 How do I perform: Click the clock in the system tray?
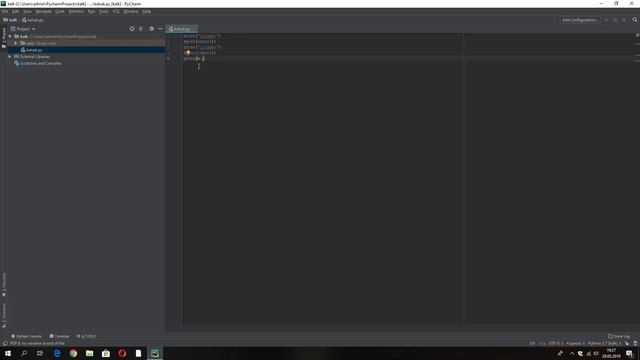(611, 353)
